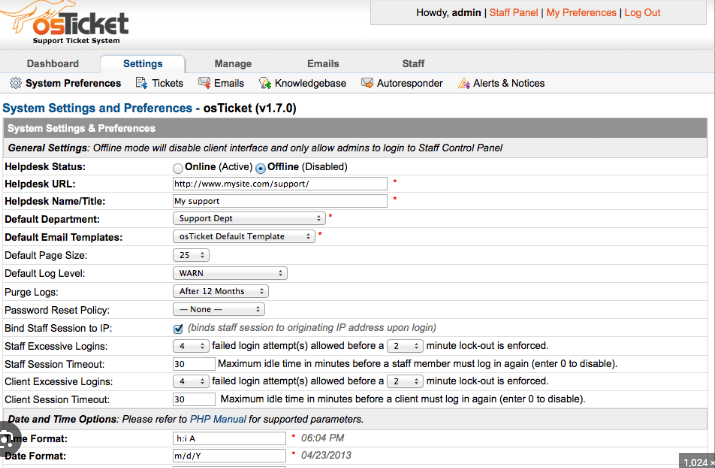Click the Alerts & Notices warning icon
This screenshot has width=715, height=468.
coord(464,83)
